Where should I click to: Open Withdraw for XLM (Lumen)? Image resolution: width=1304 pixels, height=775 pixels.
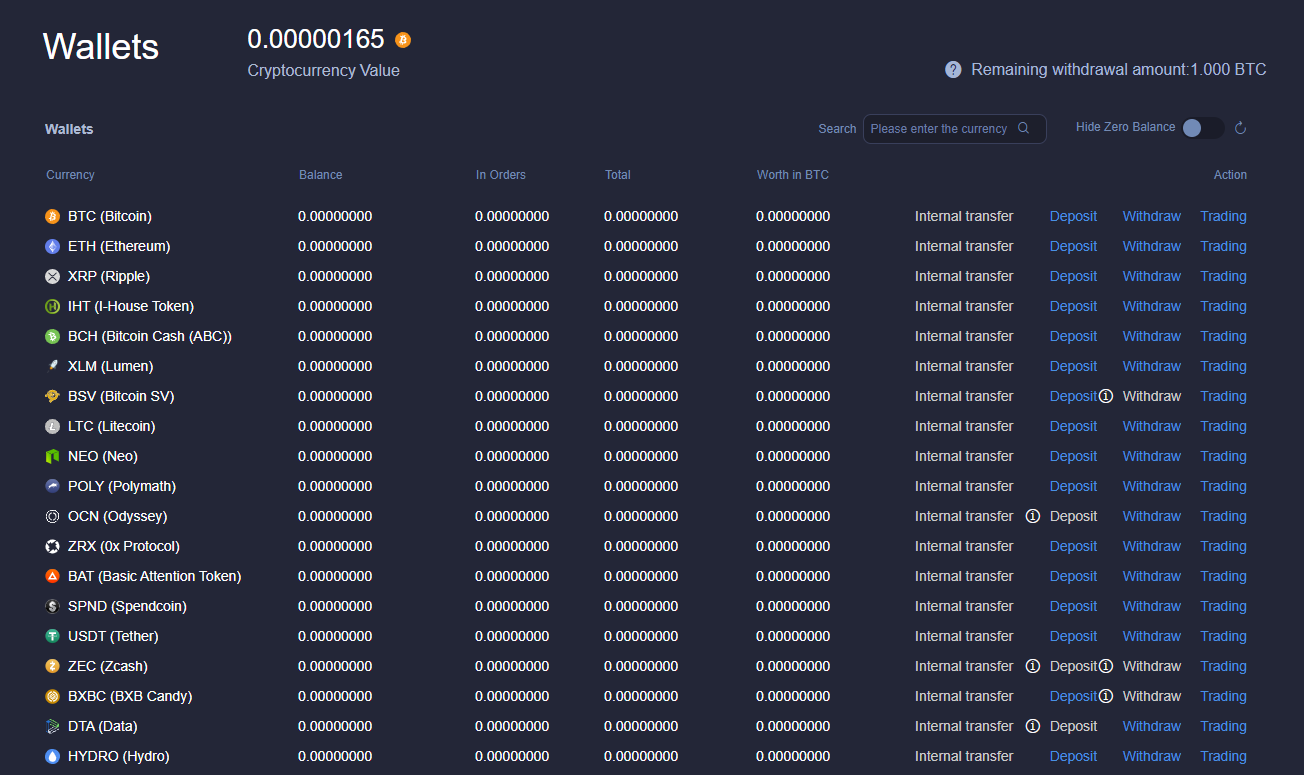pyautogui.click(x=1152, y=366)
